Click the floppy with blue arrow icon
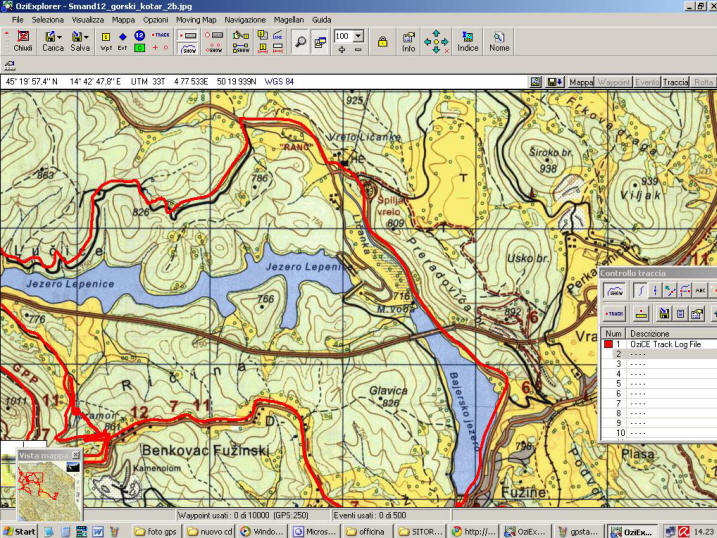 [x=555, y=82]
